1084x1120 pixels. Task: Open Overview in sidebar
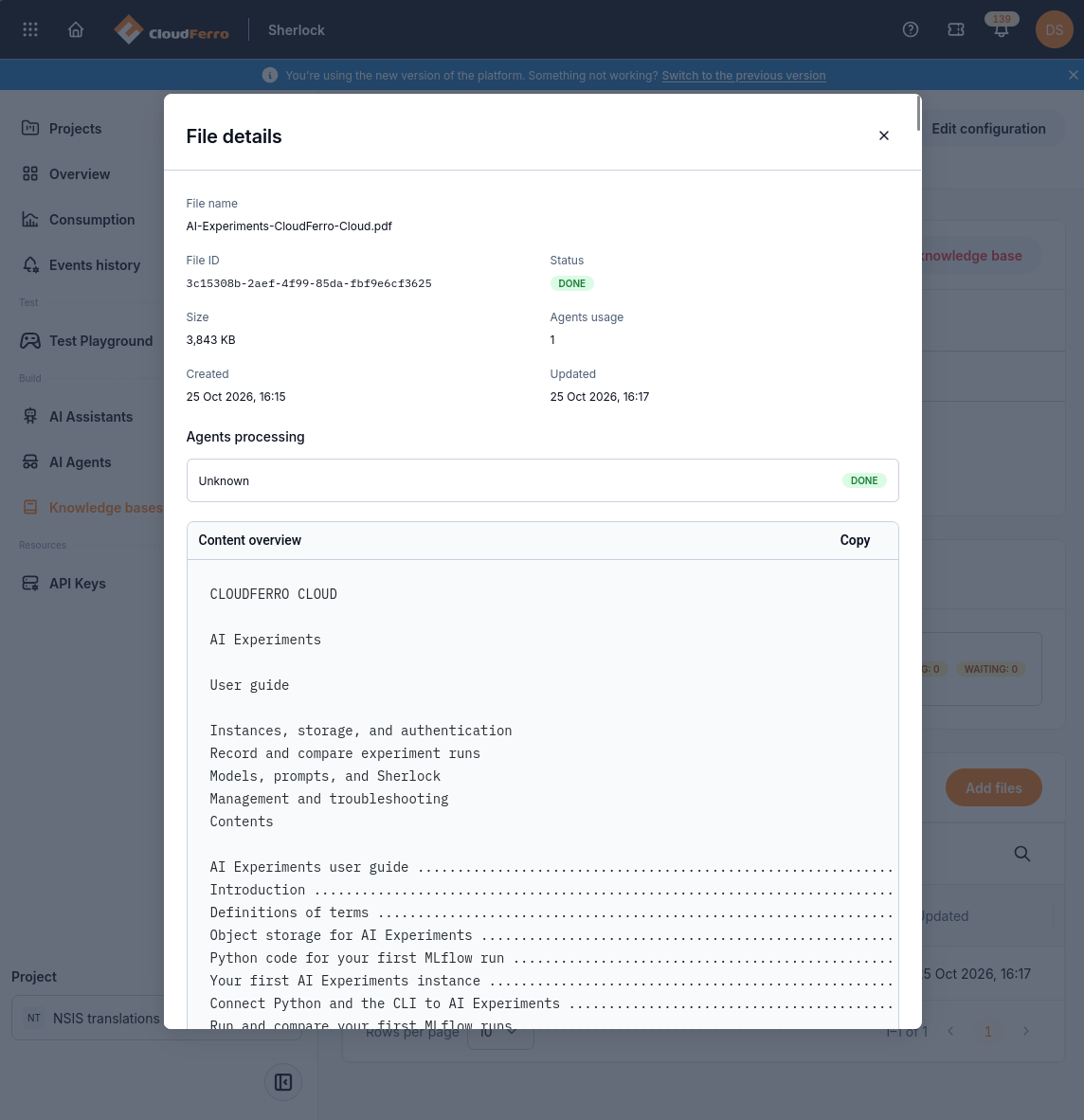(x=81, y=174)
